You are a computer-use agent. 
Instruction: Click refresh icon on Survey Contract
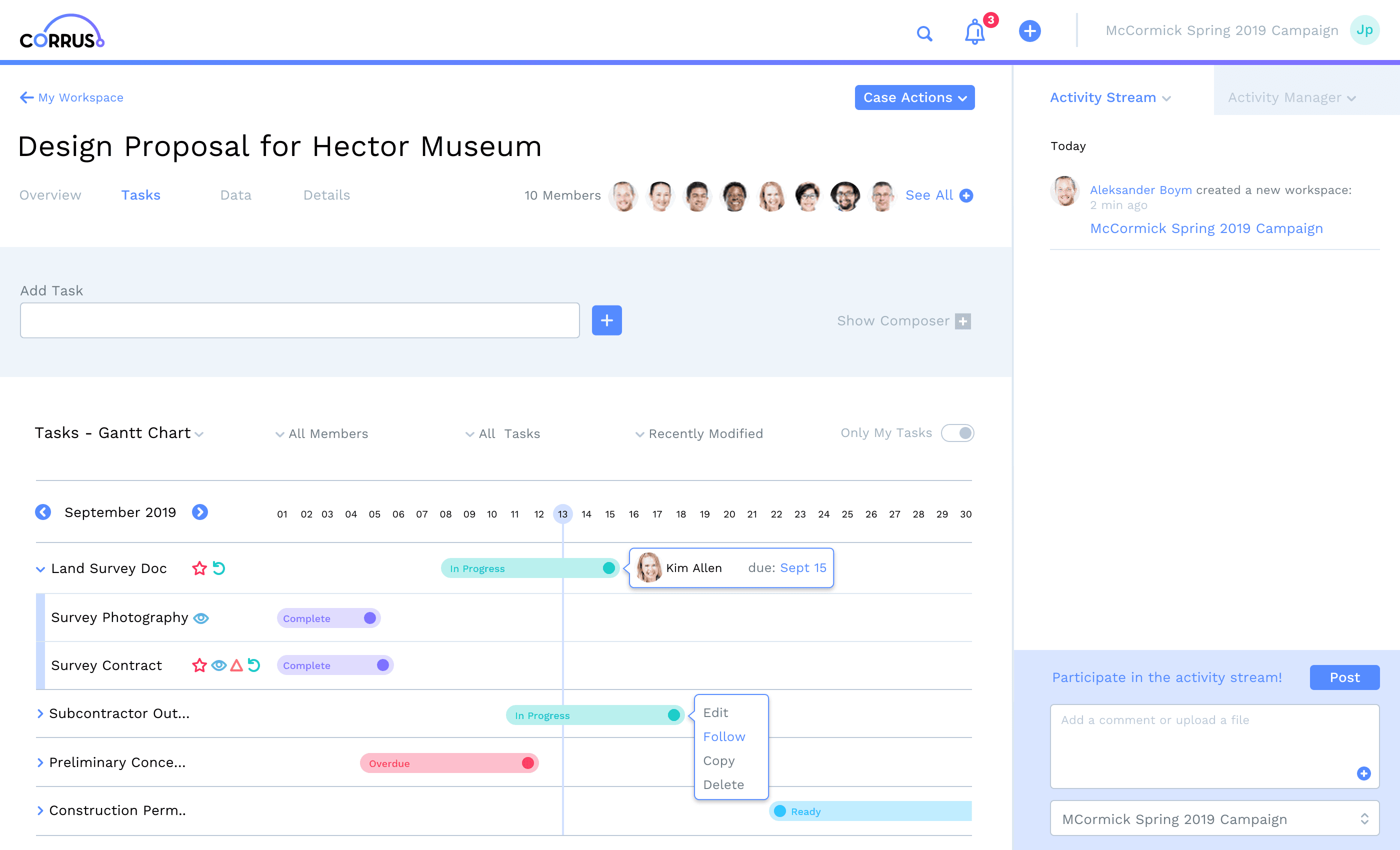coord(254,665)
